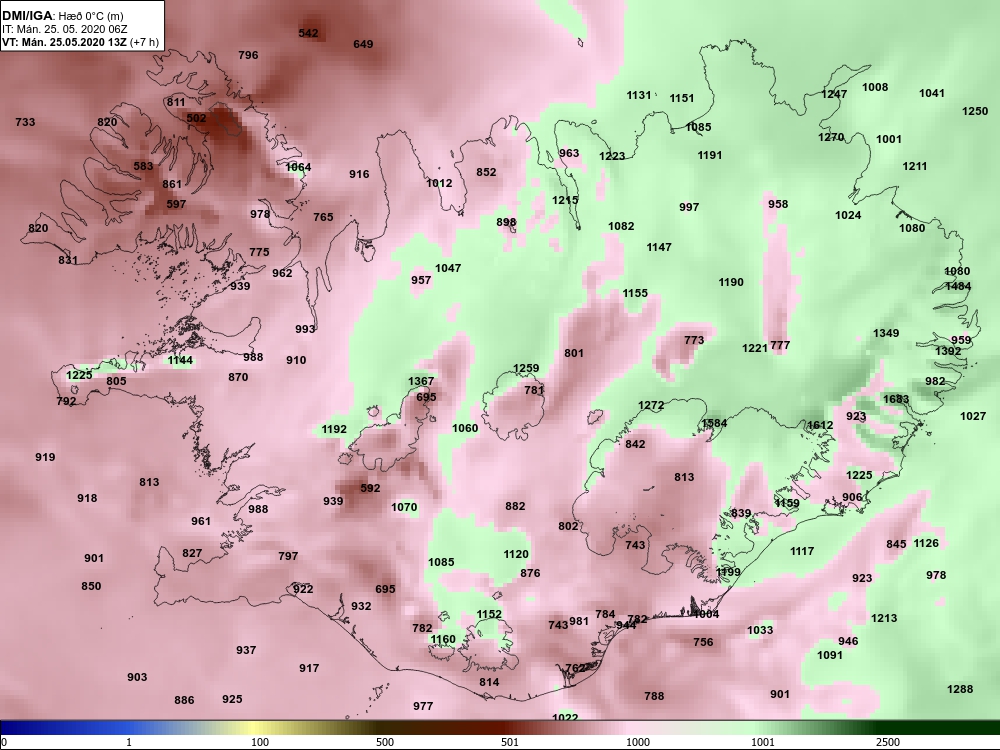Image resolution: width=1000 pixels, height=750 pixels.
Task: Click the map value 1047
Action: [x=448, y=268]
